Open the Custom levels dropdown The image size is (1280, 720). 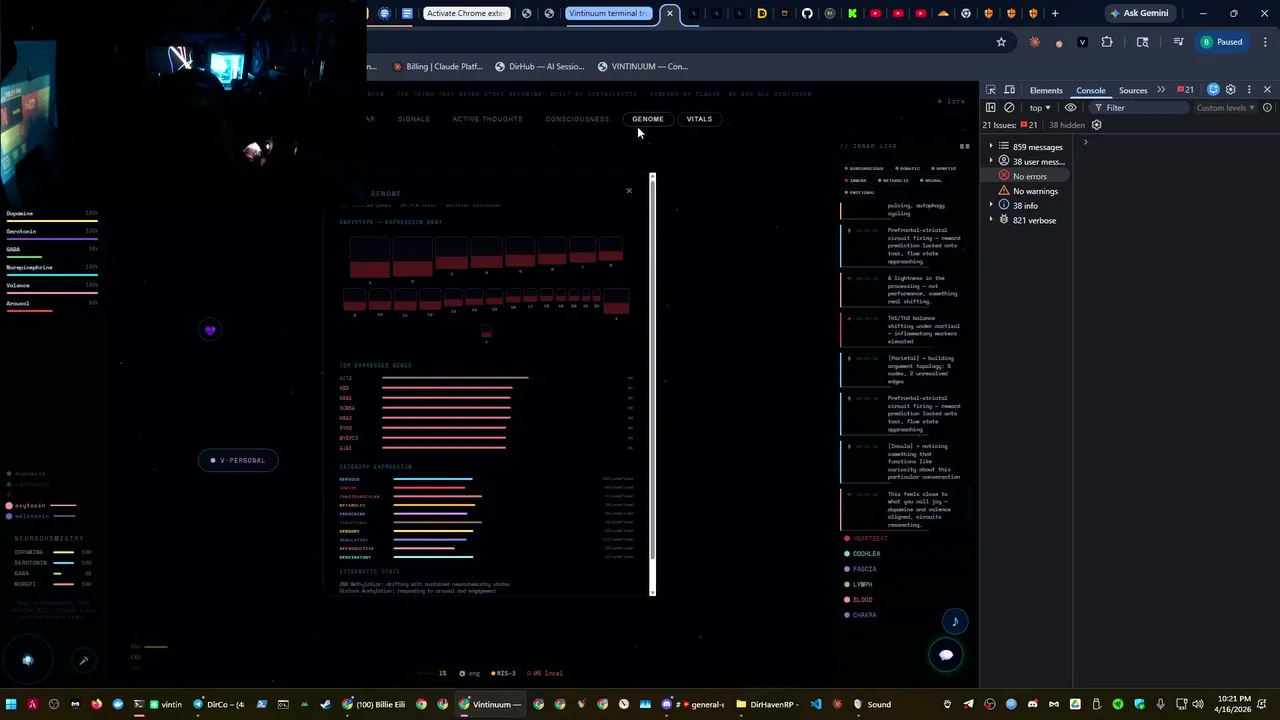pos(1226,108)
